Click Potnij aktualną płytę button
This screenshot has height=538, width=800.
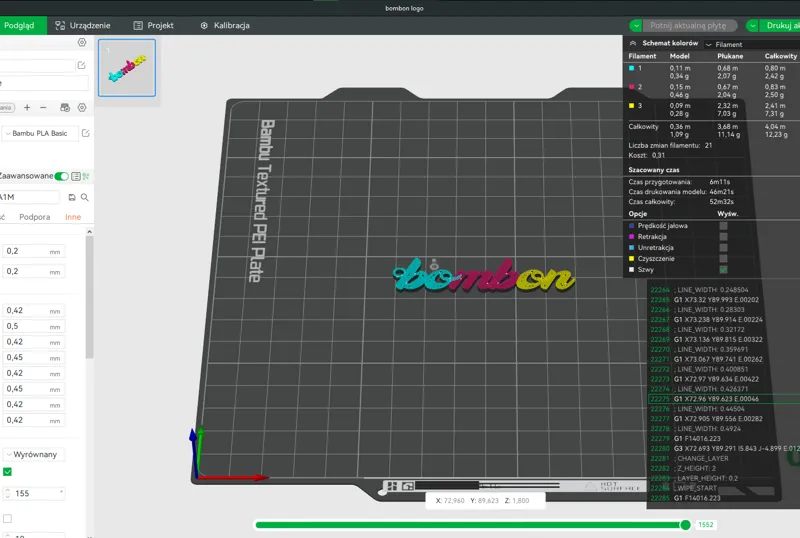690,26
